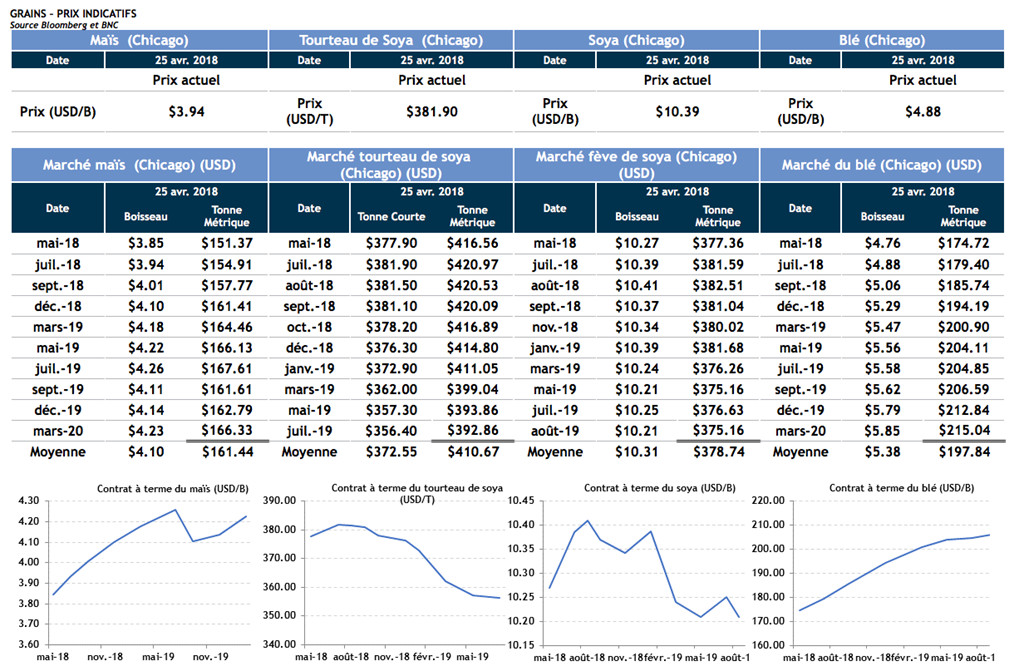Select the corn average value $161.44
This screenshot has height=671, width=1024.
pos(226,452)
